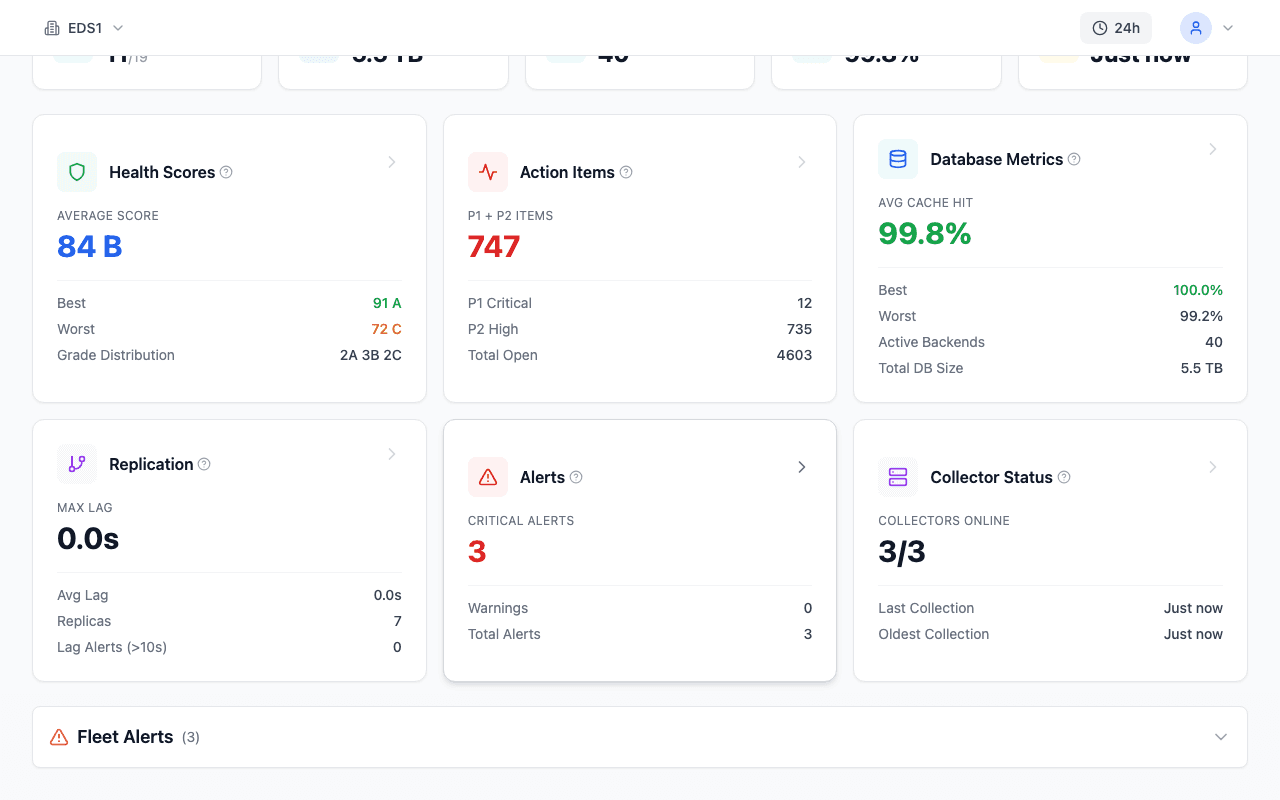Open Alerts details via chevron arrow
The height and width of the screenshot is (800, 1280).
[801, 467]
